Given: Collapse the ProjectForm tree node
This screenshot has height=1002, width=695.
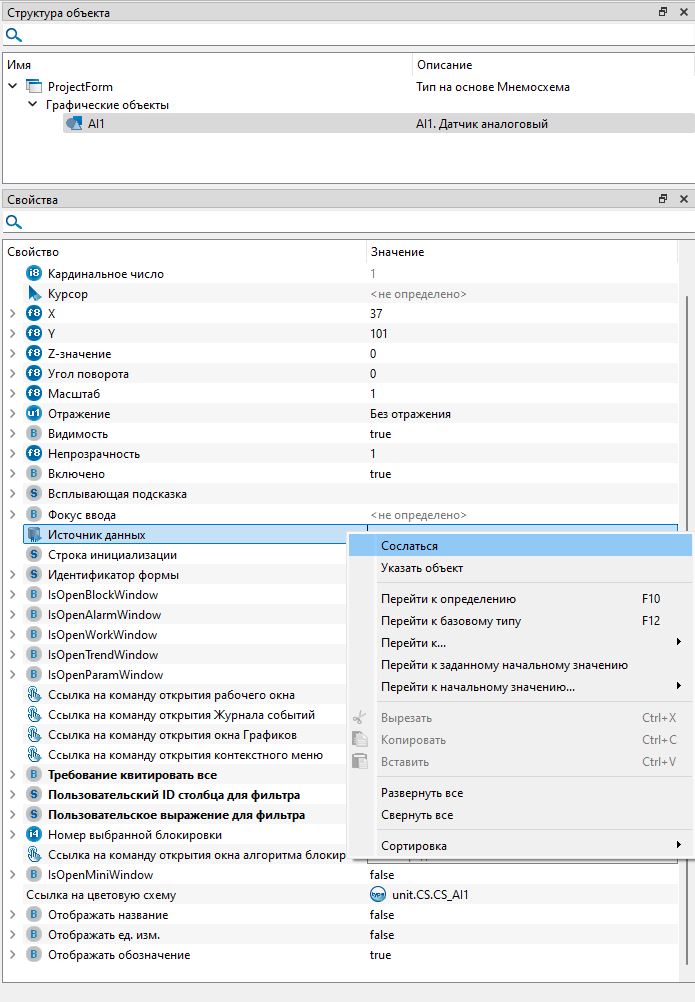Looking at the screenshot, I should [13, 87].
